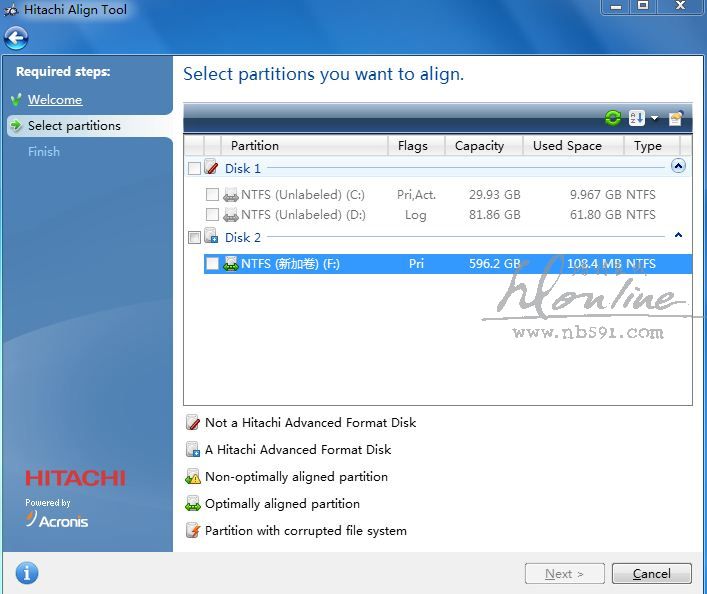Viewport: 707px width, 594px height.
Task: Open the sort options dropdown arrow
Action: point(654,118)
